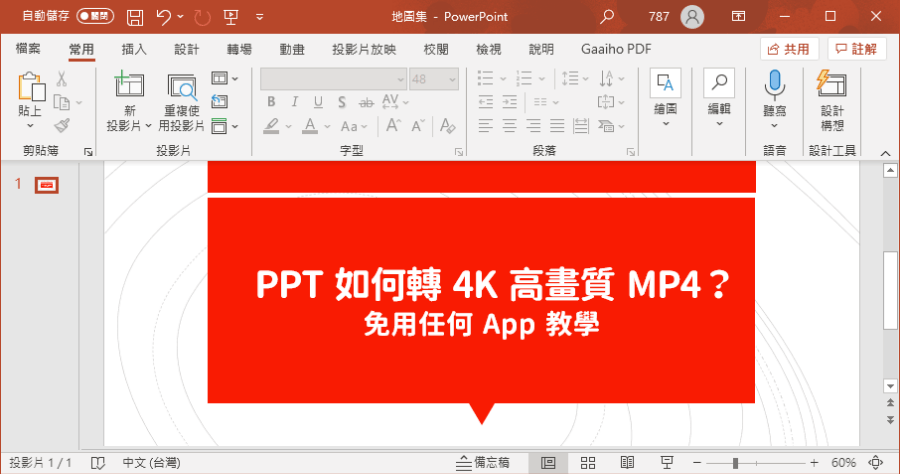Toggle text Shadow formatting
900x474 pixels.
342,102
